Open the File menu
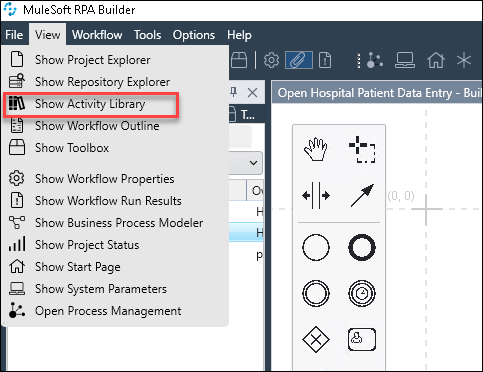The image size is (483, 372). coord(14,35)
